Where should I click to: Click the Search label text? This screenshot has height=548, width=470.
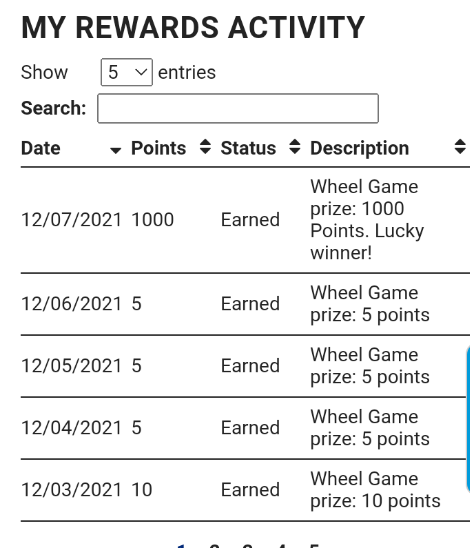(53, 108)
